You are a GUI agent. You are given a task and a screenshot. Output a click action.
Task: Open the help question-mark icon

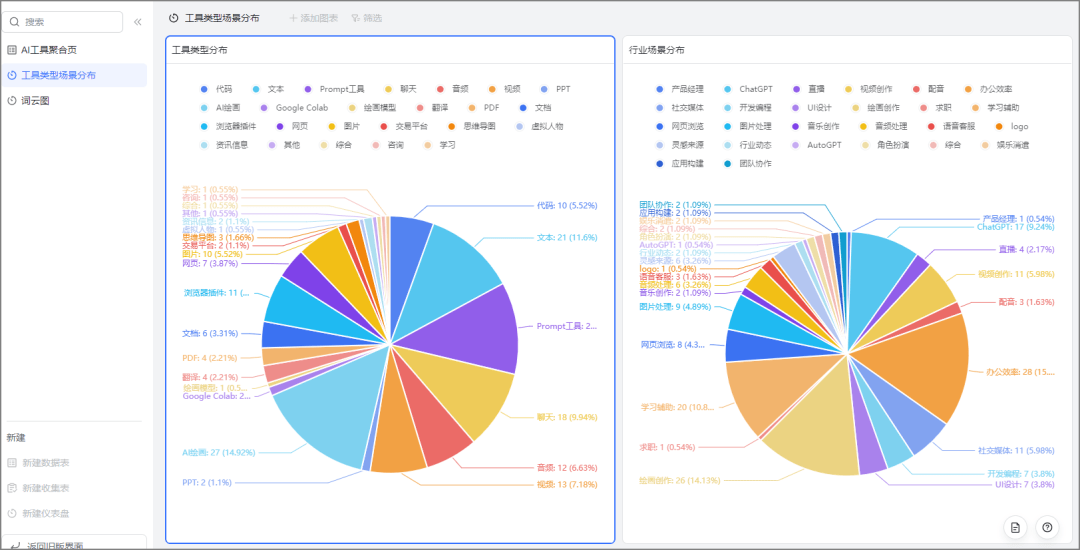point(1047,527)
